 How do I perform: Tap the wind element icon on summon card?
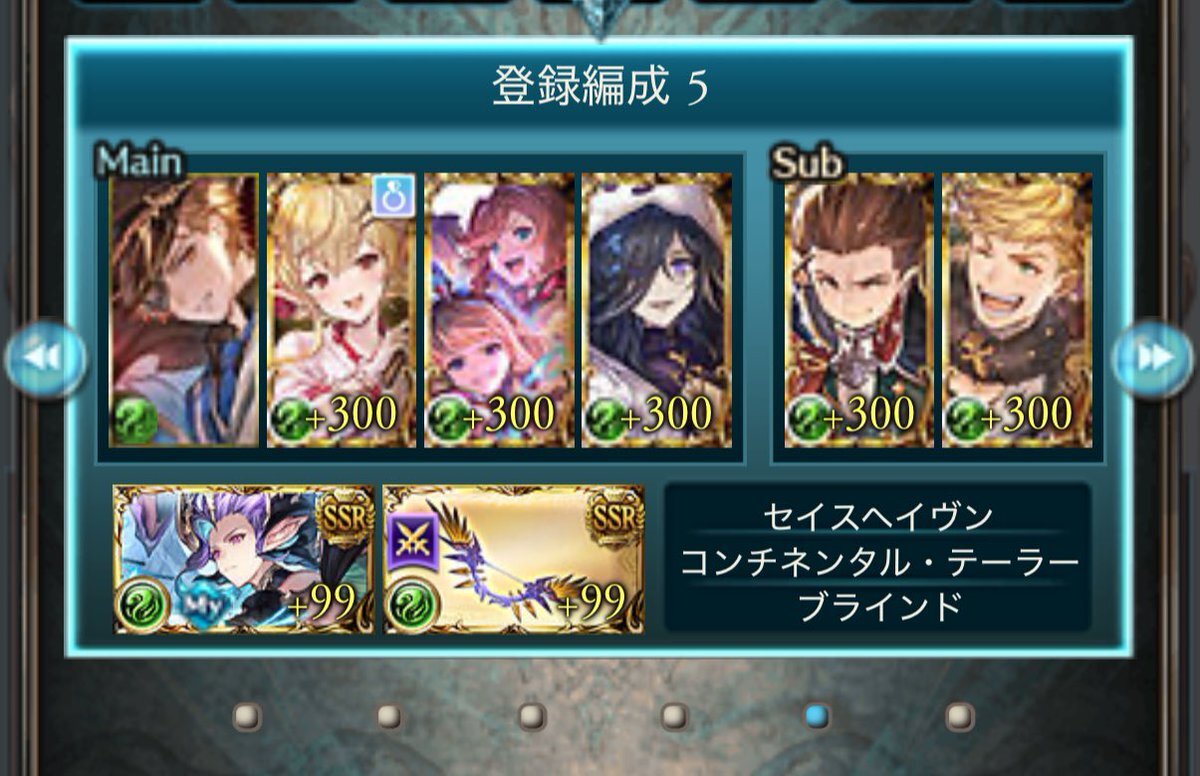(x=142, y=603)
